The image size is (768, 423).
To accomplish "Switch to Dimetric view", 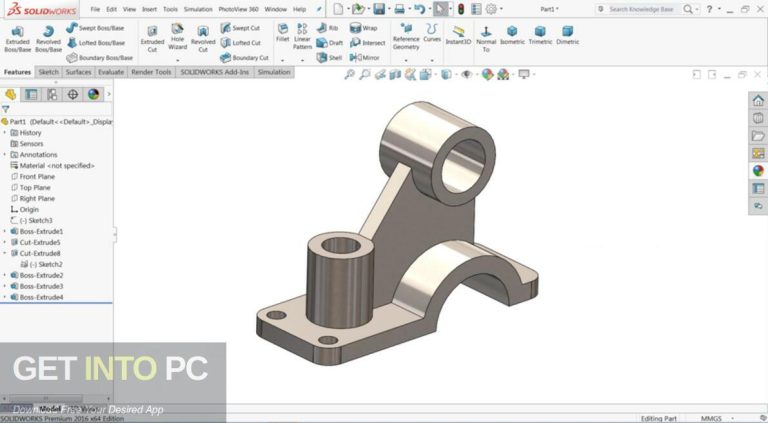I will [568, 36].
